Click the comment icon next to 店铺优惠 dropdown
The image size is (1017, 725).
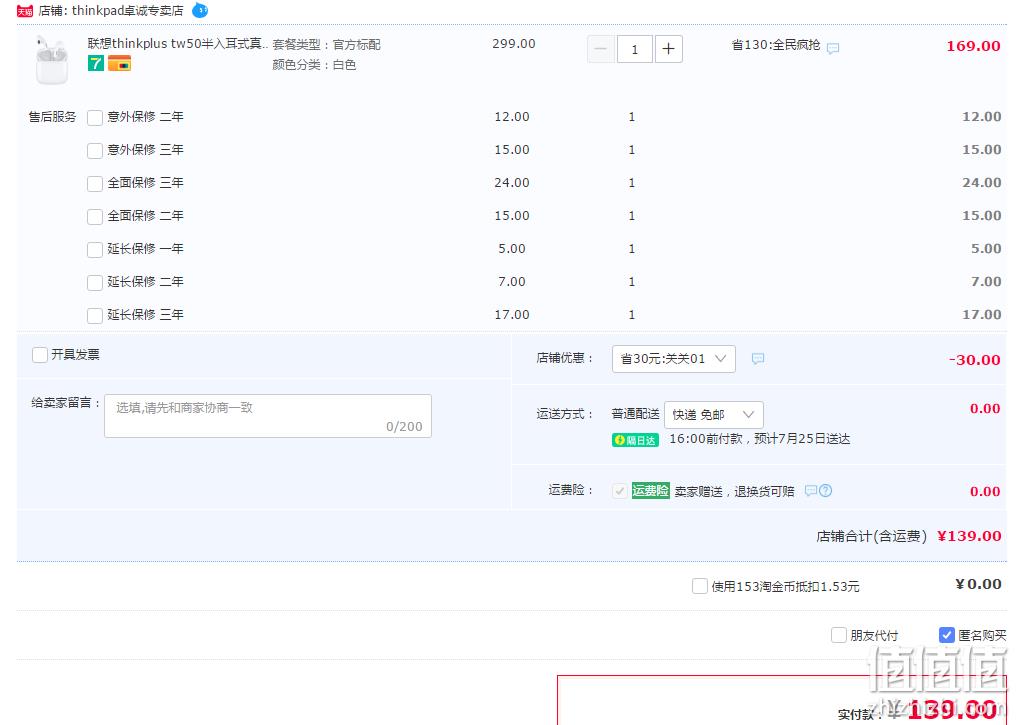tap(758, 359)
